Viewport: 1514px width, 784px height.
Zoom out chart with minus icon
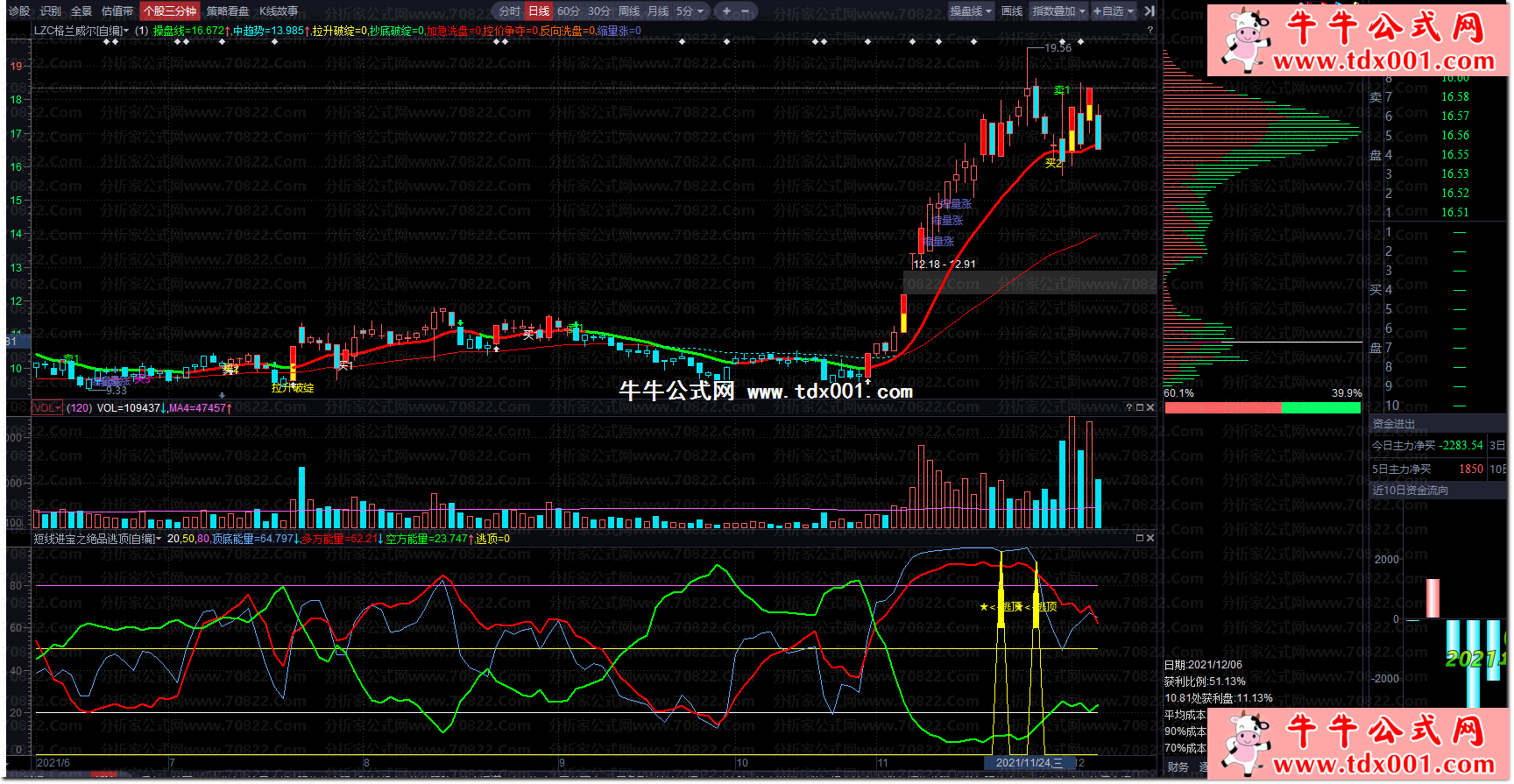tap(746, 11)
